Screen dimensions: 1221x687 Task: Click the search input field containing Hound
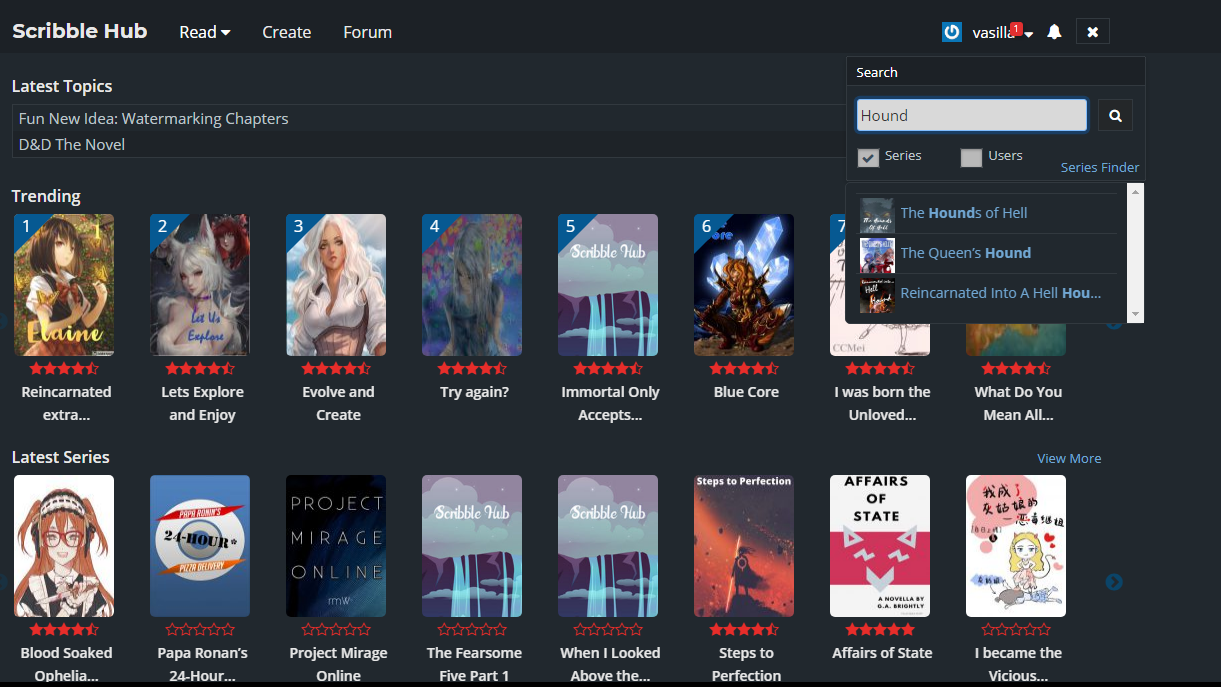971,116
